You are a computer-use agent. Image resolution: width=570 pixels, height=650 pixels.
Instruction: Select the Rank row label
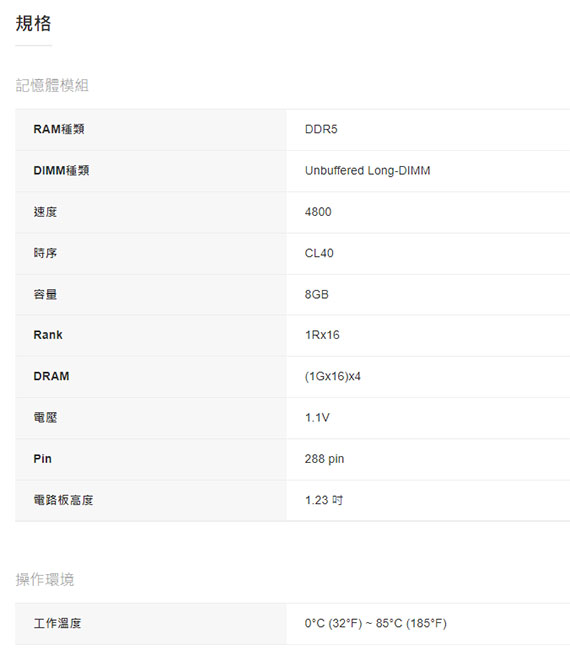(x=48, y=335)
